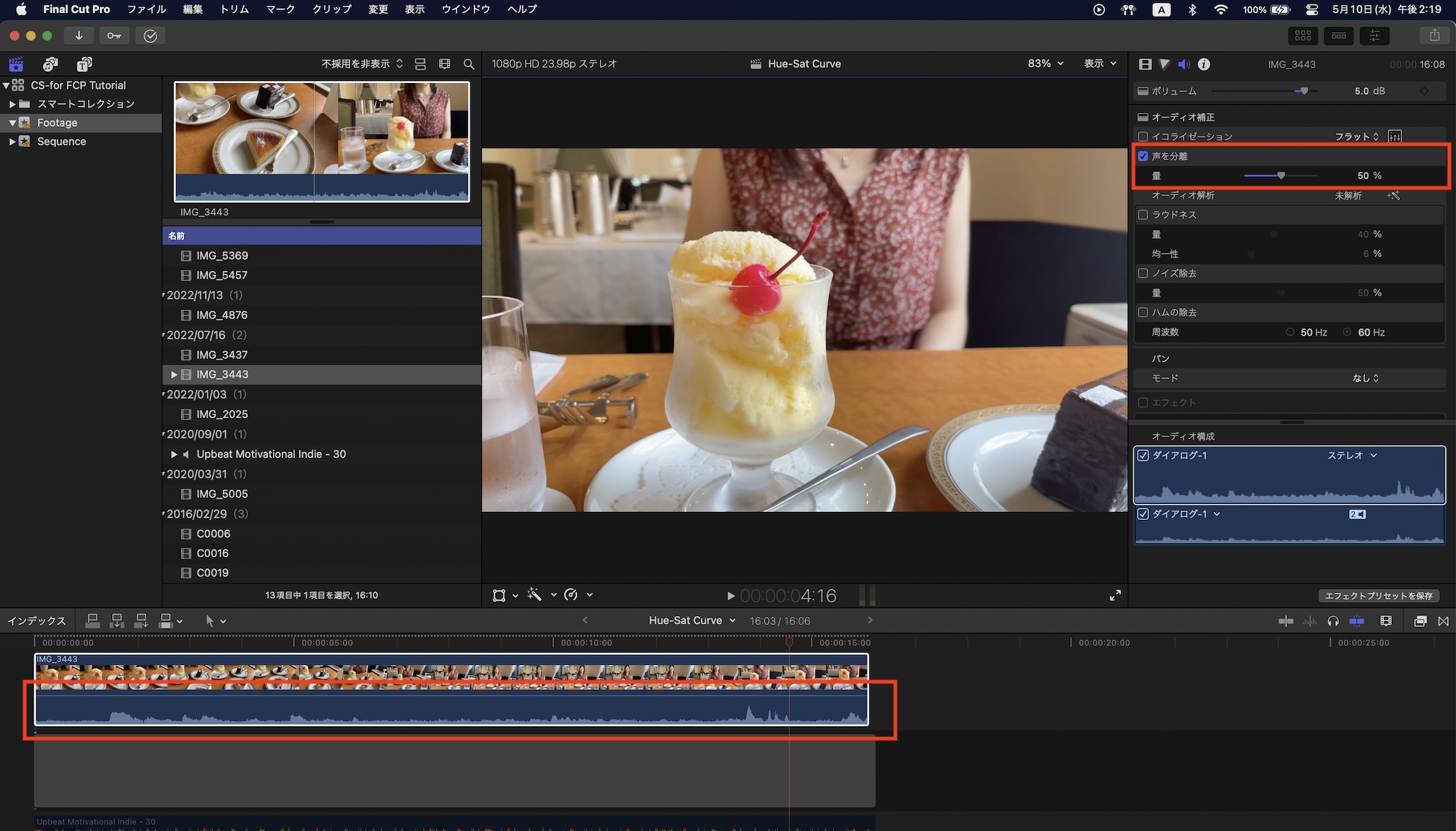Click the share export icon
The image size is (1456, 831).
coord(1434,36)
